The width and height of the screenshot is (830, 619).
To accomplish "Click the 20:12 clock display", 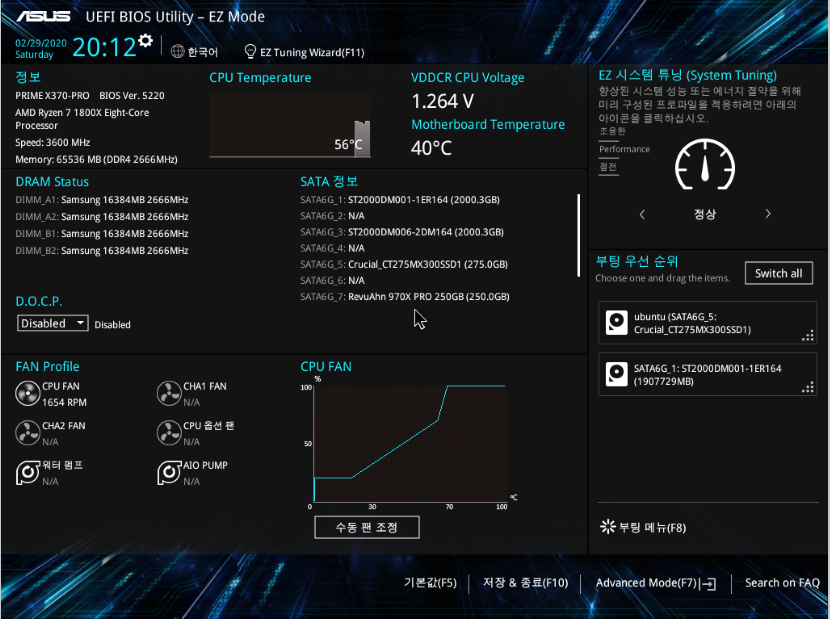I will 104,47.
